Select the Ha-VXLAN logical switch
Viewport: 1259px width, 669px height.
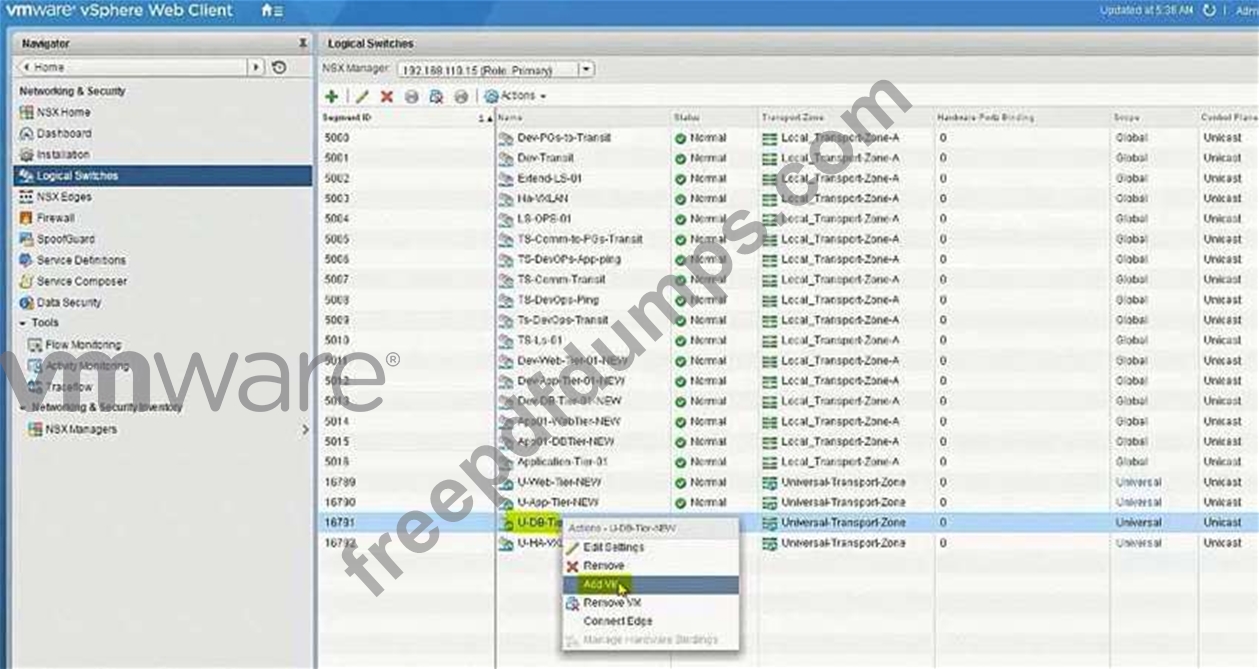542,198
